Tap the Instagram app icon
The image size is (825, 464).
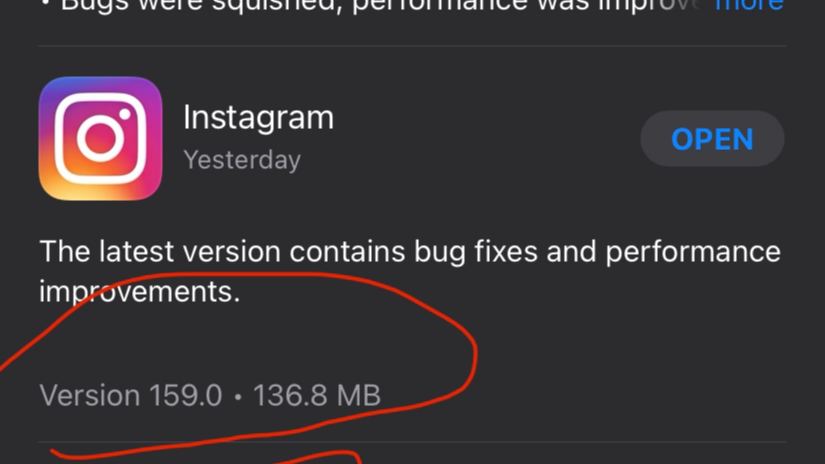[100, 138]
